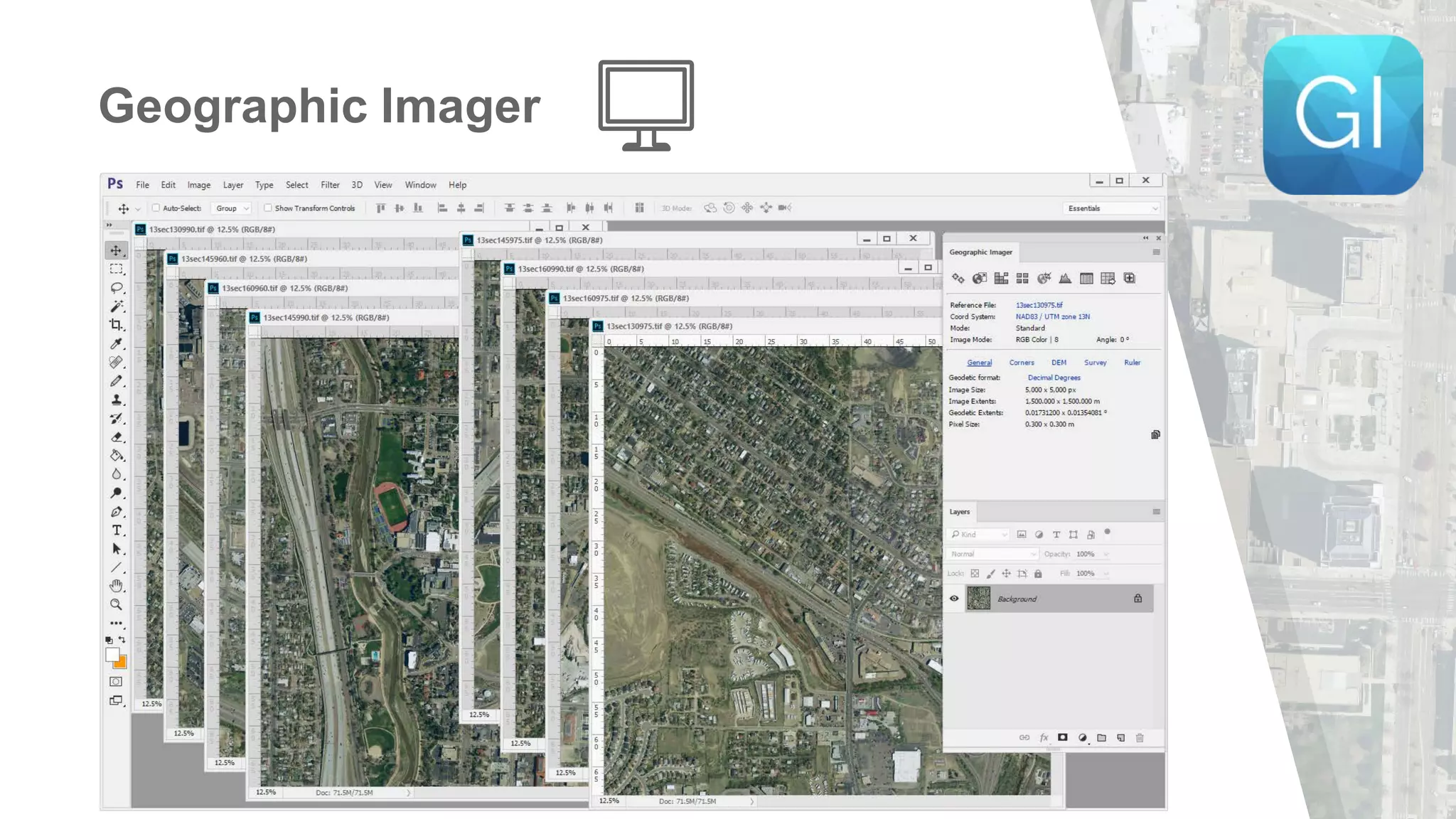Select the Crop tool

click(117, 325)
